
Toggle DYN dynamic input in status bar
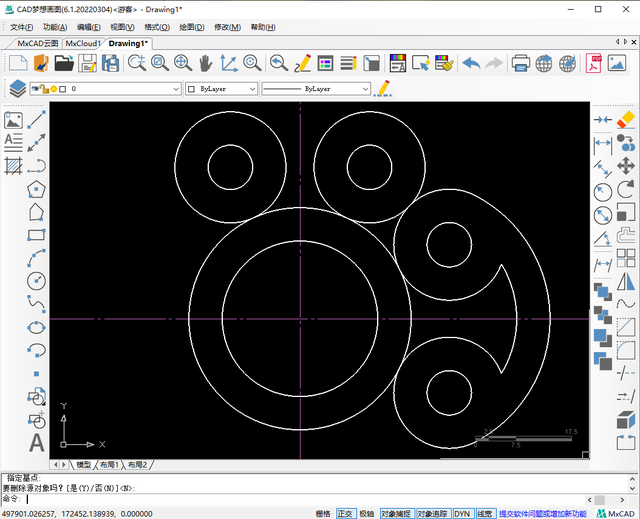coord(461,513)
